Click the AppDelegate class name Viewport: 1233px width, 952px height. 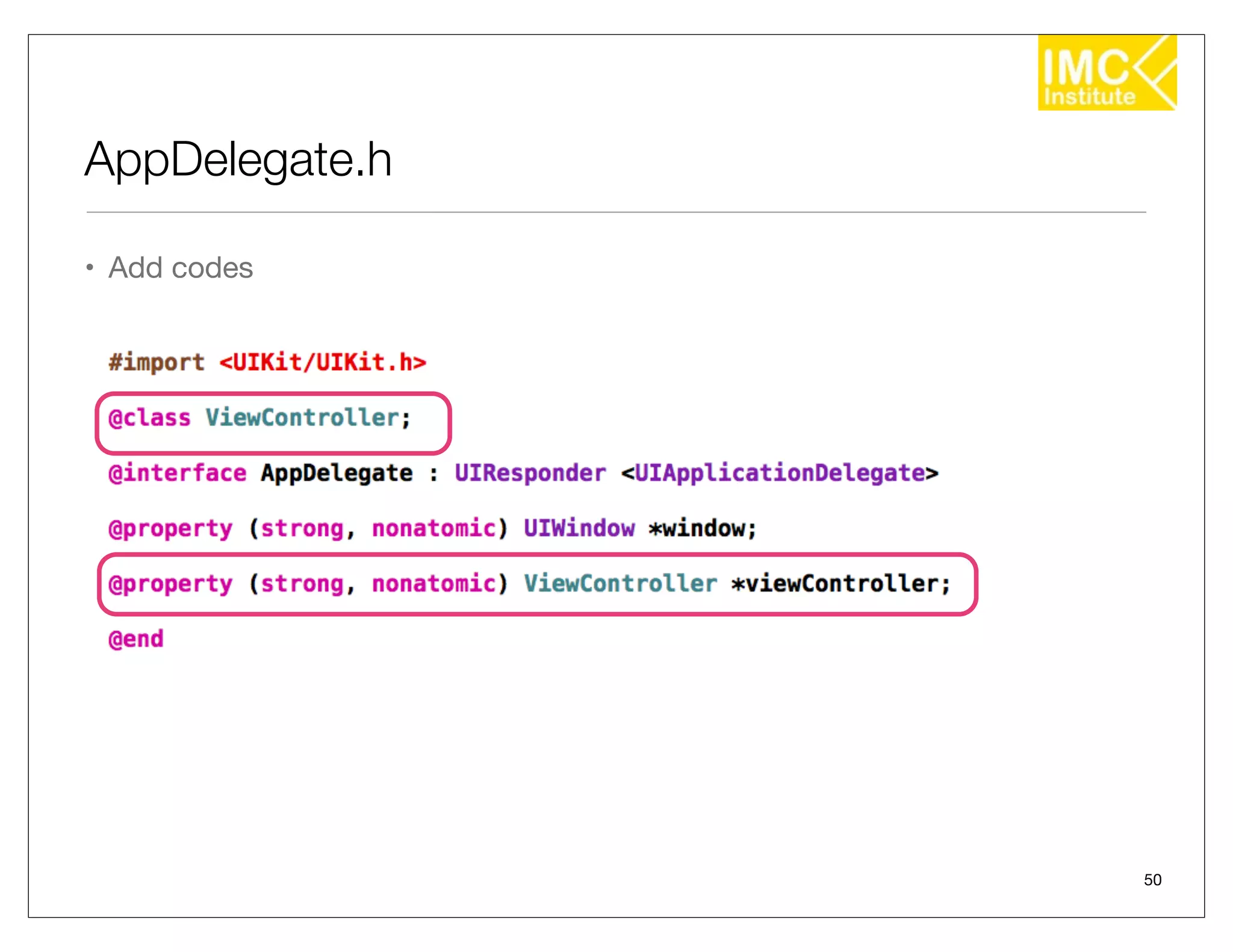337,473
